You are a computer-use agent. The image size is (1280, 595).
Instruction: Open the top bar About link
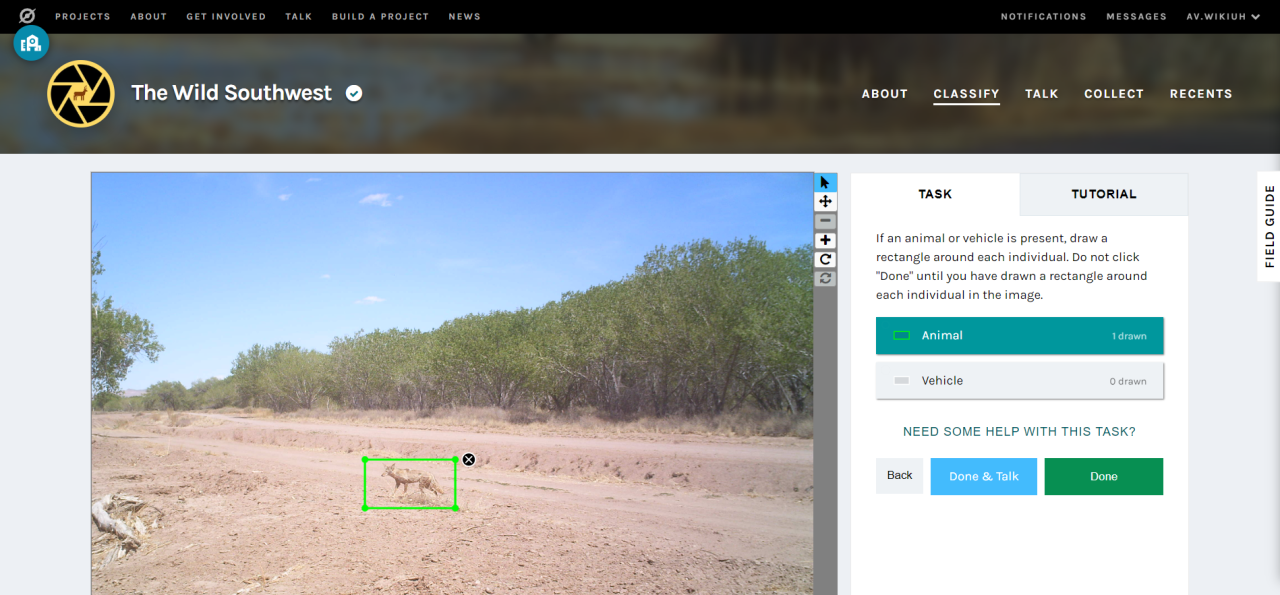pos(148,17)
